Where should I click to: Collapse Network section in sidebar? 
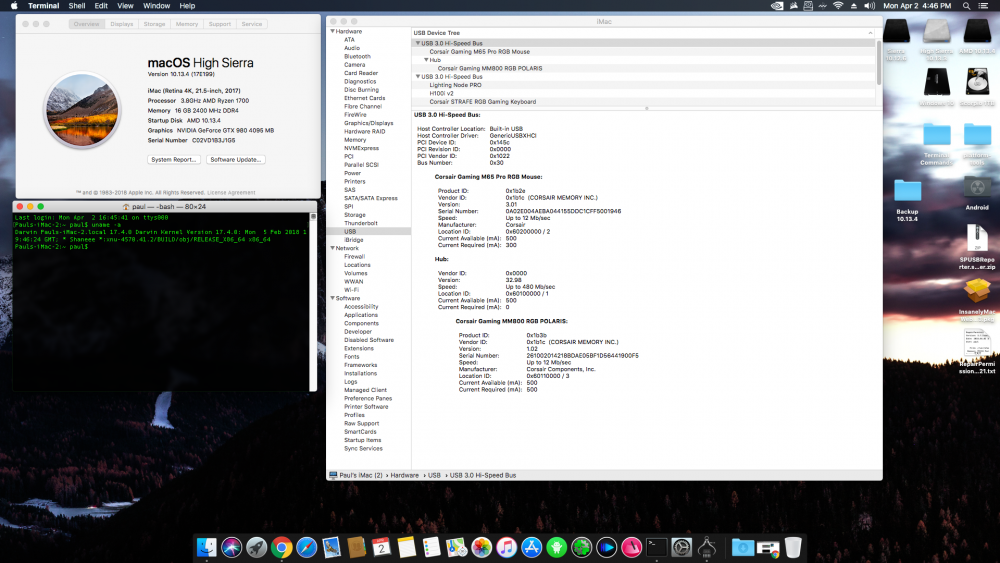pos(332,248)
